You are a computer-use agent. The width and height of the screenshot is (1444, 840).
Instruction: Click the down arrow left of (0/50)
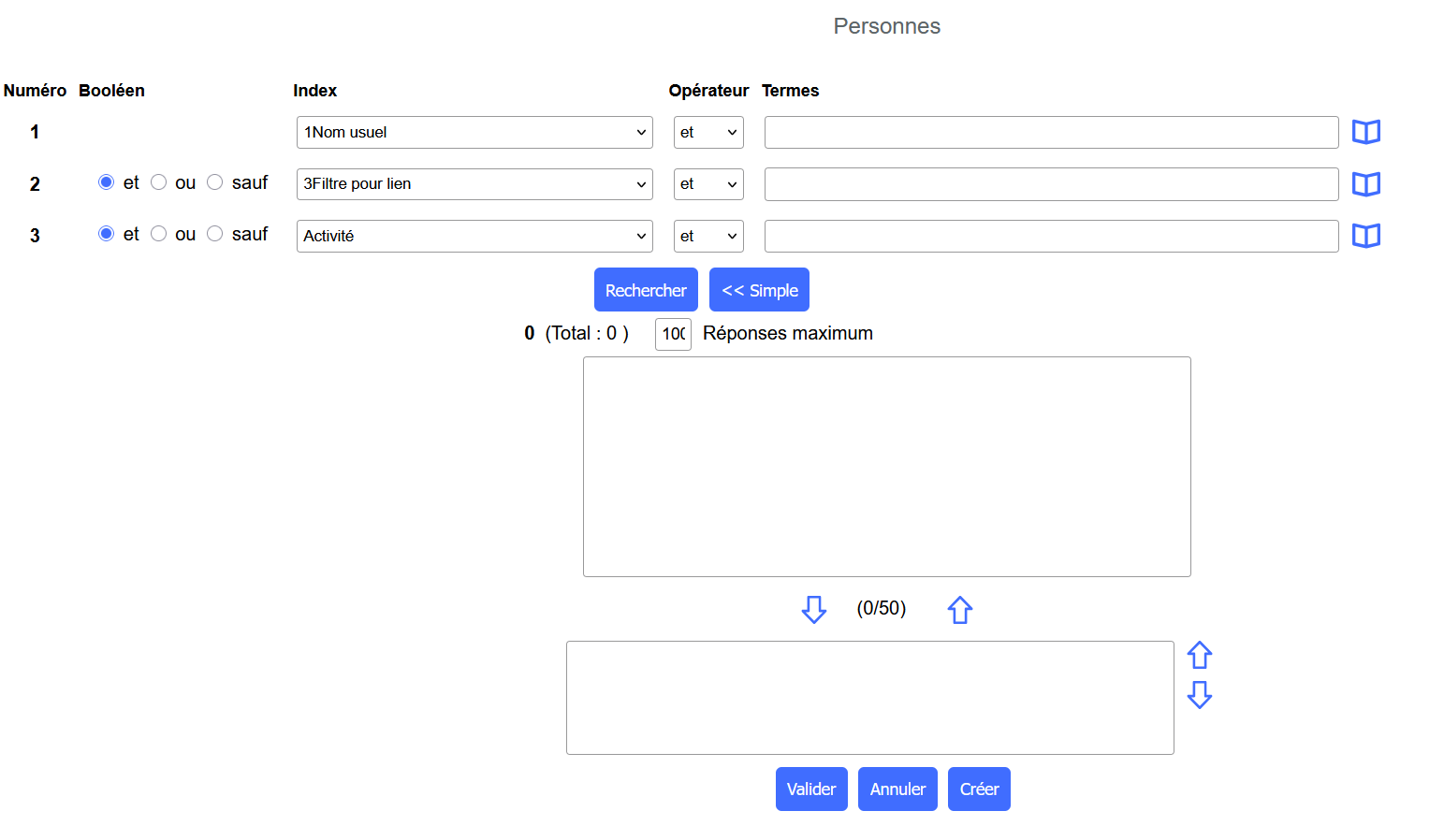coord(813,610)
